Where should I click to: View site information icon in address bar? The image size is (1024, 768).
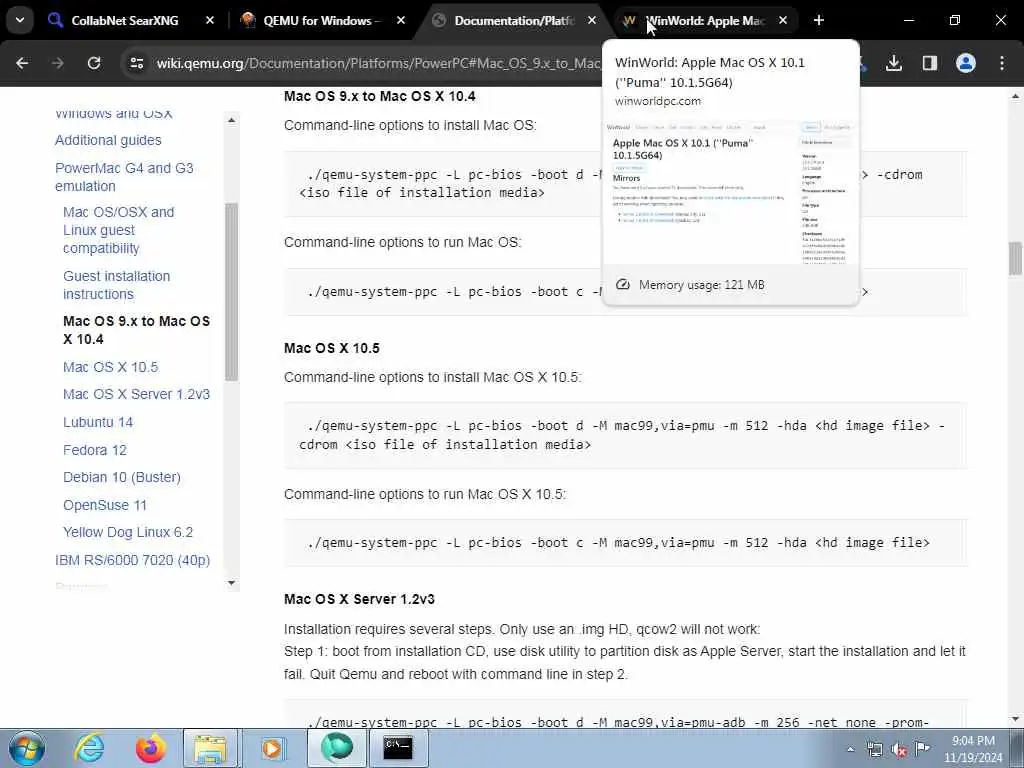pos(136,63)
